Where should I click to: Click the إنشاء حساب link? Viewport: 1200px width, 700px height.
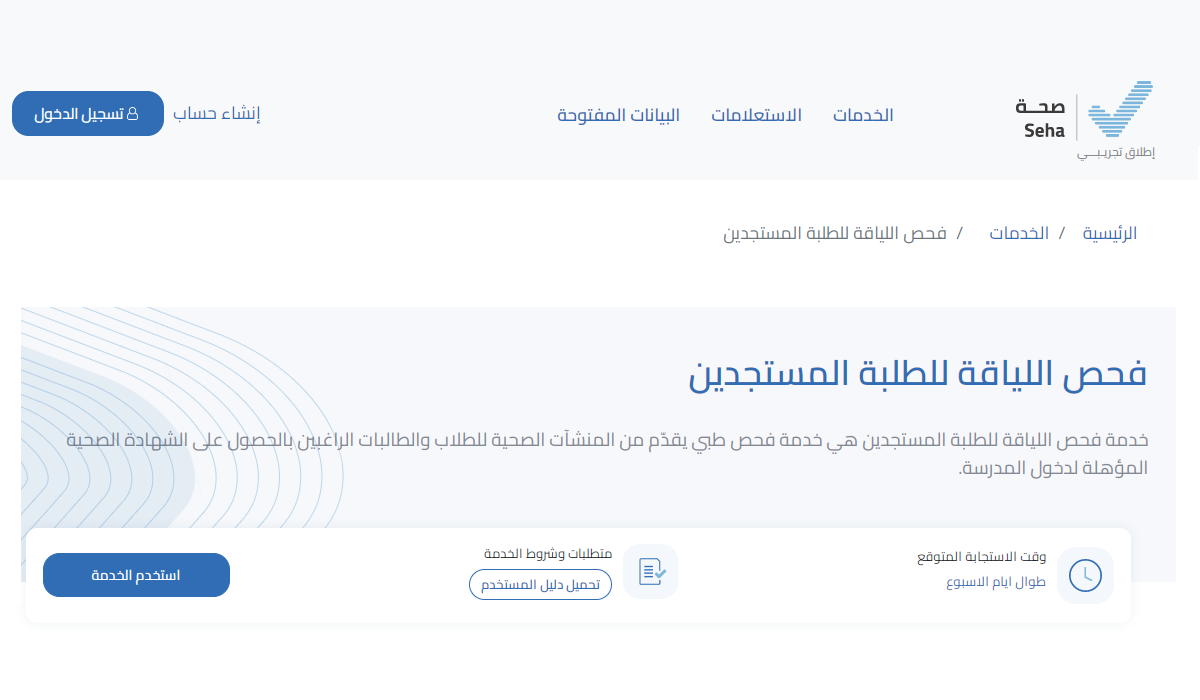pos(217,114)
